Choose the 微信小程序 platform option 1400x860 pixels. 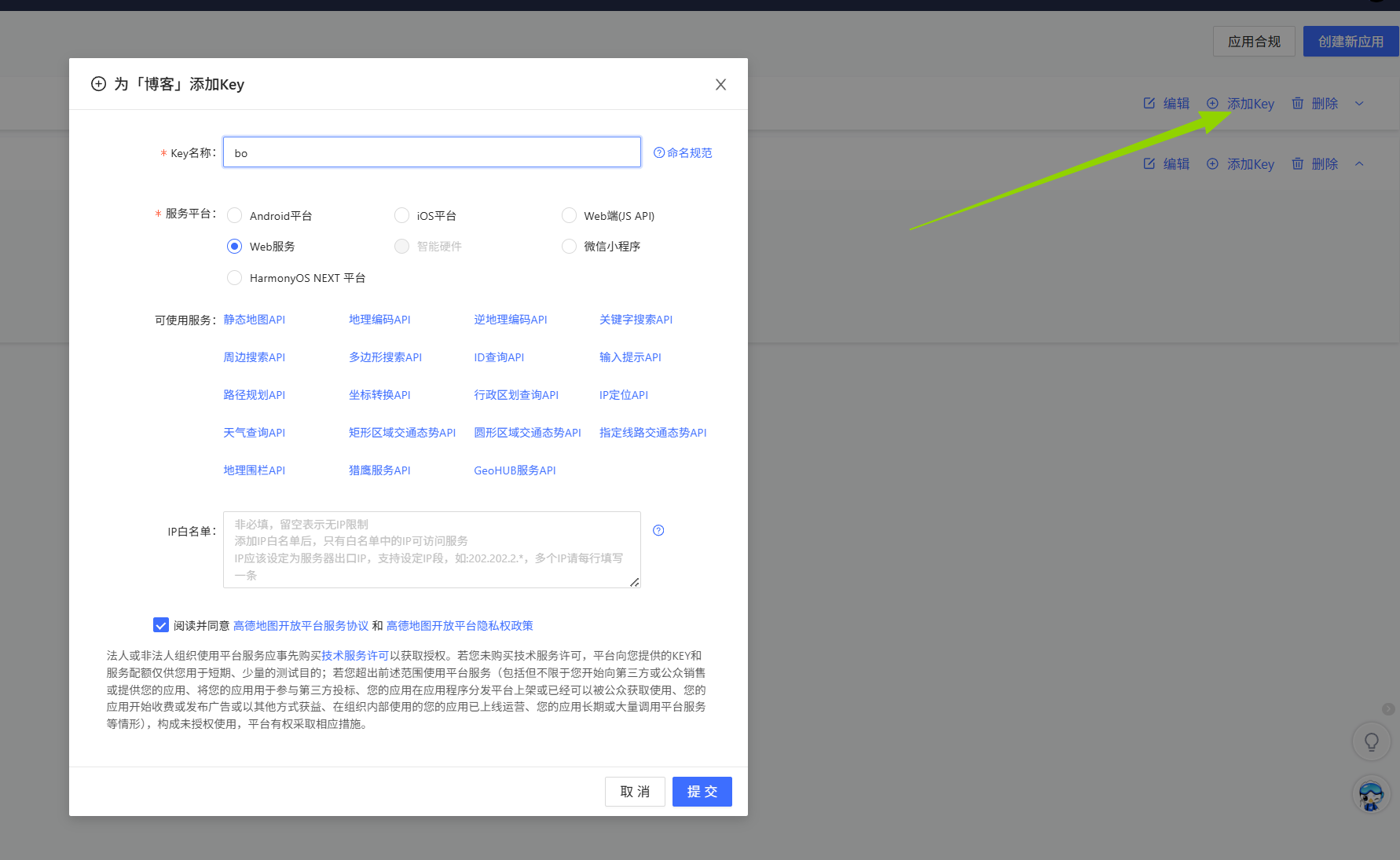pos(569,247)
